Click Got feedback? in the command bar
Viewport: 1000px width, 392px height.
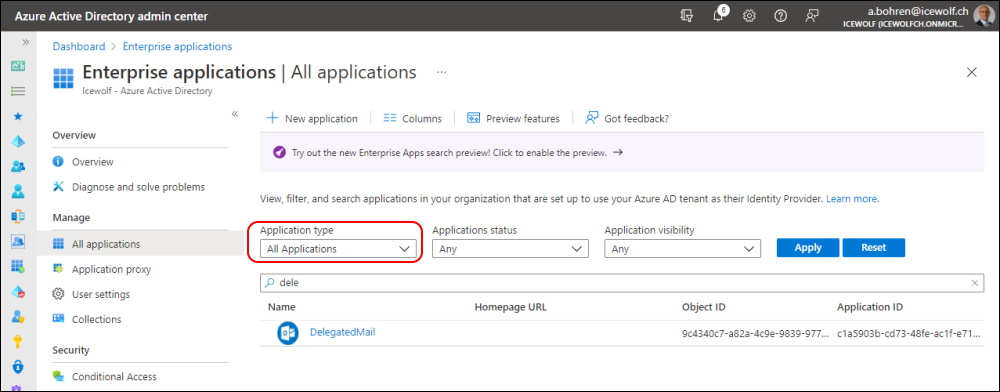tap(627, 119)
